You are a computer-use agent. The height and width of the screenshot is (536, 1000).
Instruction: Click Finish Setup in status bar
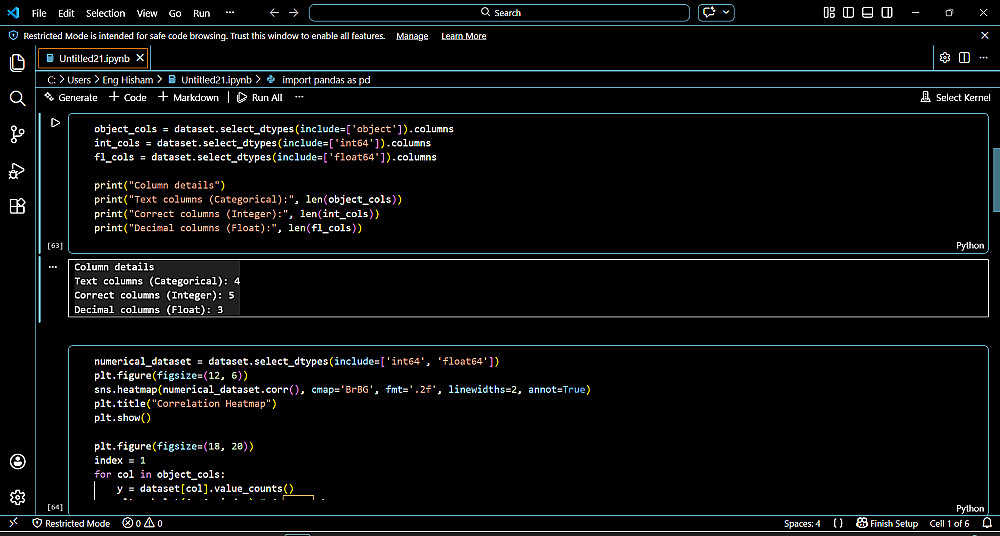pos(886,523)
